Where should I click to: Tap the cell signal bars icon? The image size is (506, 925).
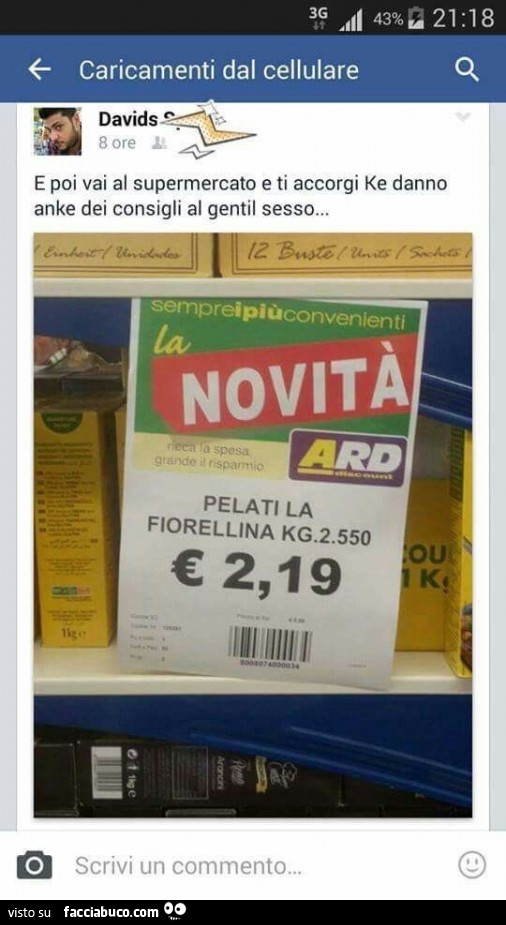[x=350, y=21]
